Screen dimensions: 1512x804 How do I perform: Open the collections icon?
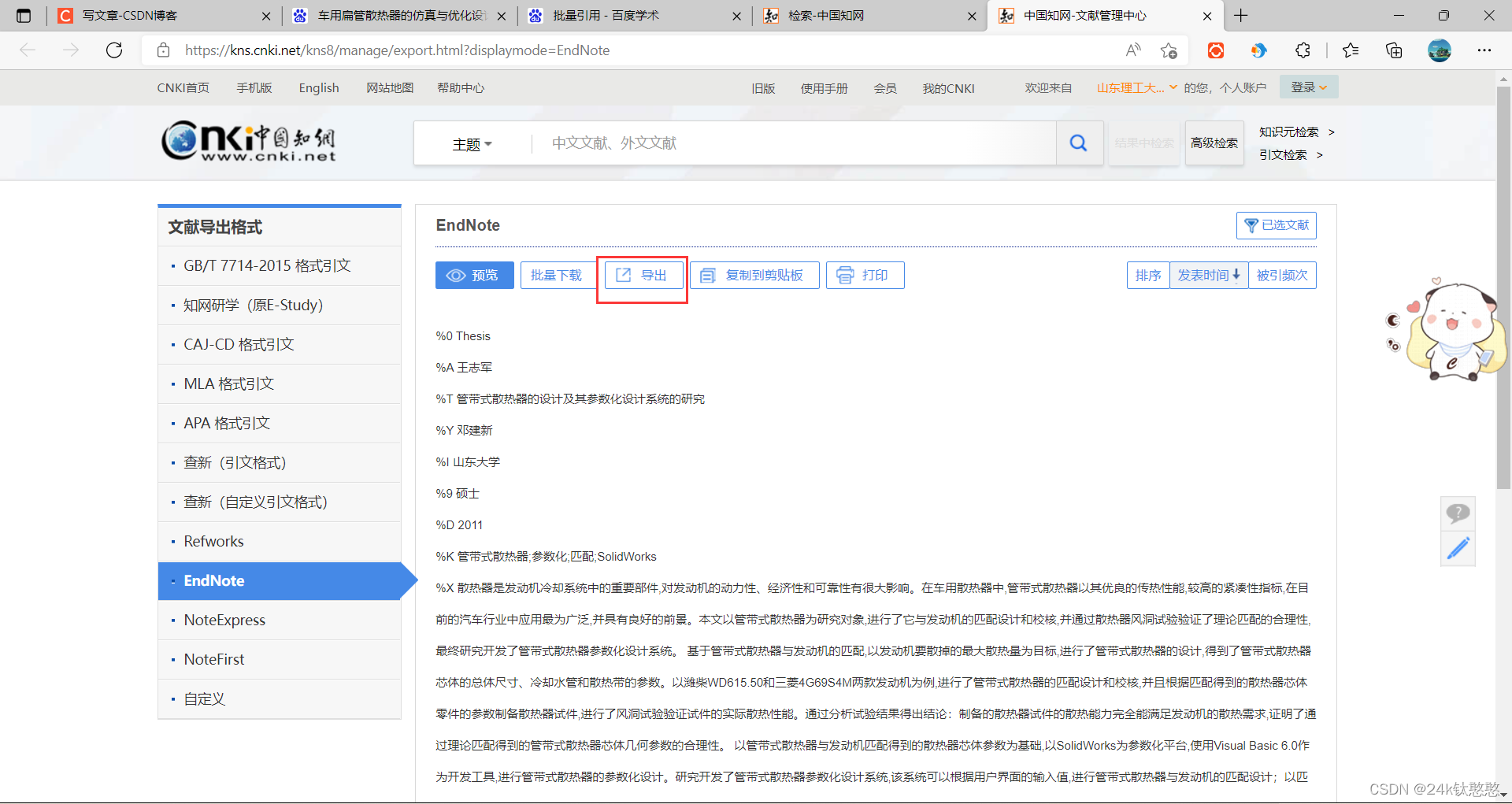[x=1394, y=50]
